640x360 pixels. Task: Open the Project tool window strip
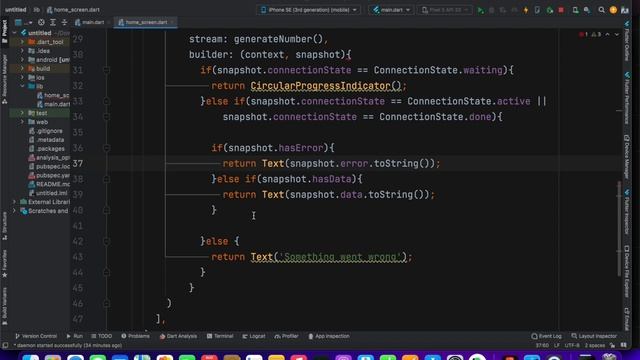tap(4, 31)
